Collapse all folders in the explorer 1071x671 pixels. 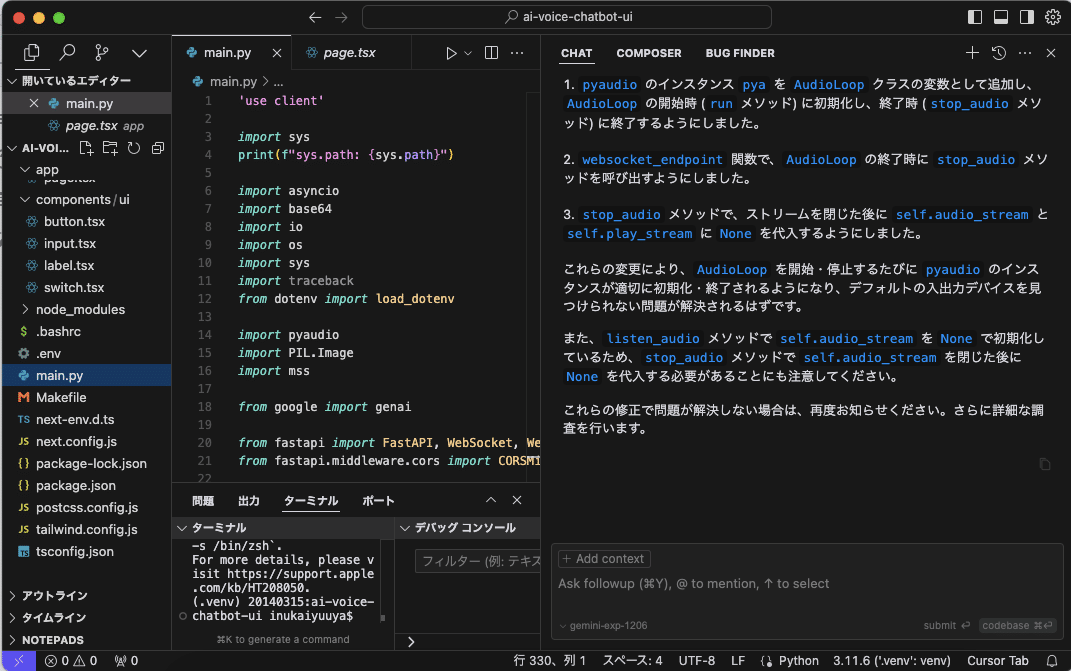click(156, 147)
